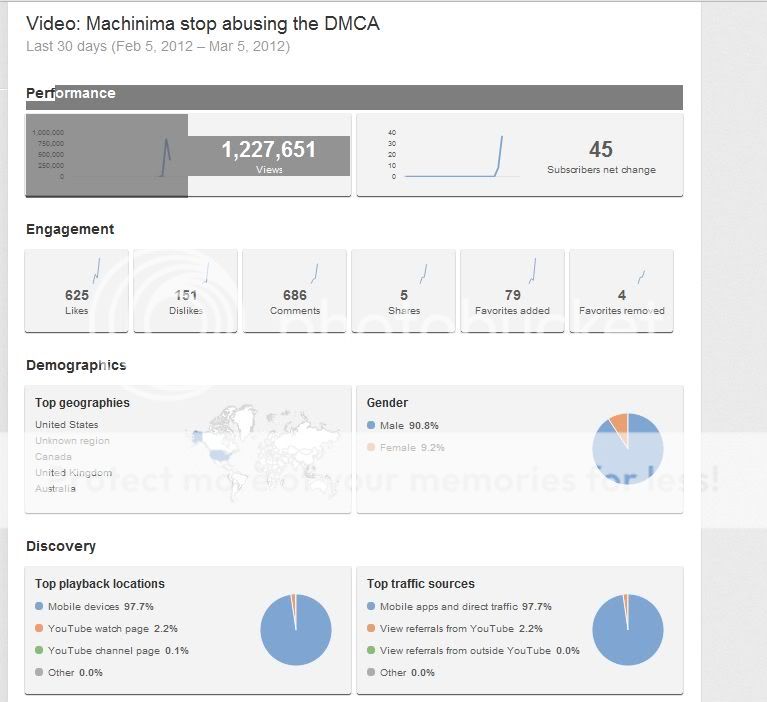Image resolution: width=767 pixels, height=702 pixels.
Task: Select United States in Top geographies
Action: point(67,425)
